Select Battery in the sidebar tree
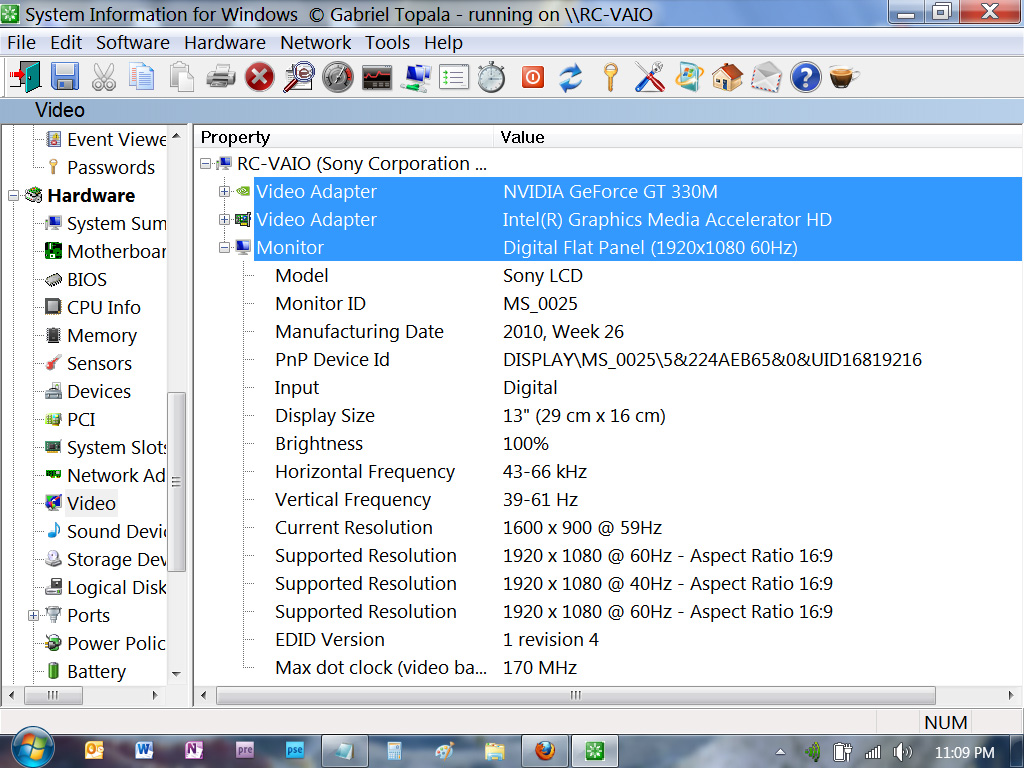 [x=97, y=671]
